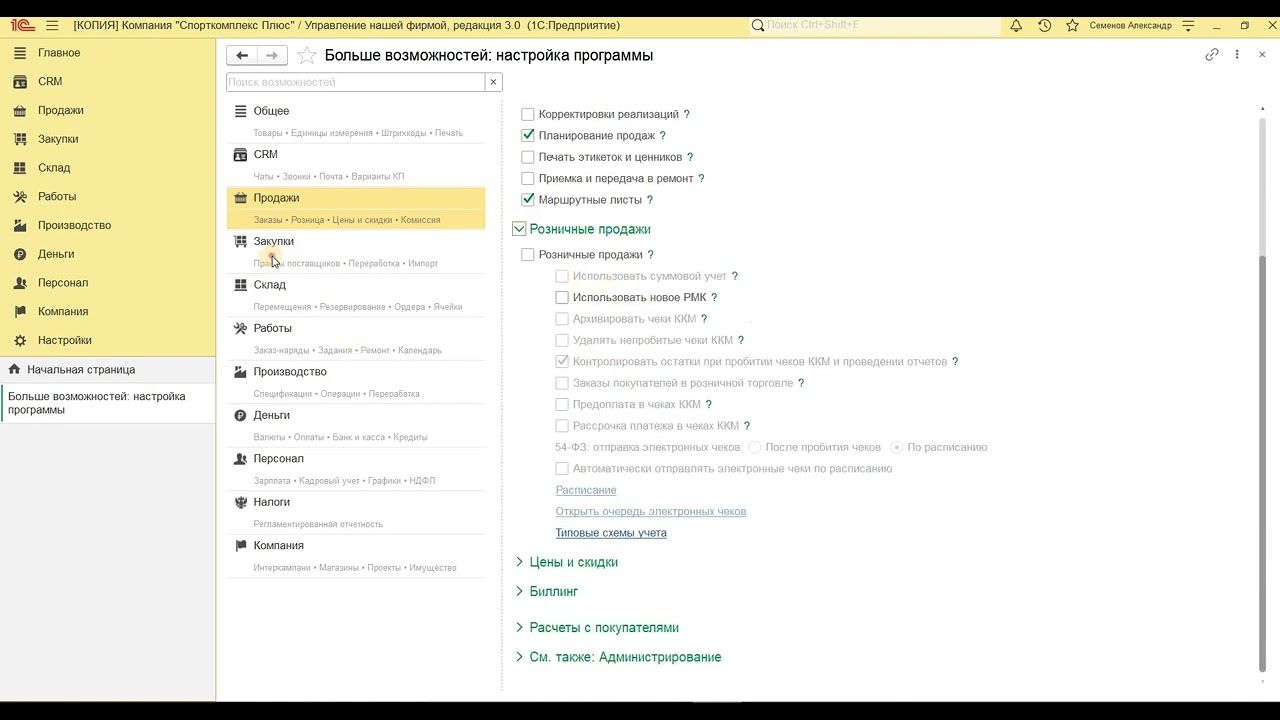Select Закупки in the settings list
Image resolution: width=1280 pixels, height=720 pixels.
273,241
